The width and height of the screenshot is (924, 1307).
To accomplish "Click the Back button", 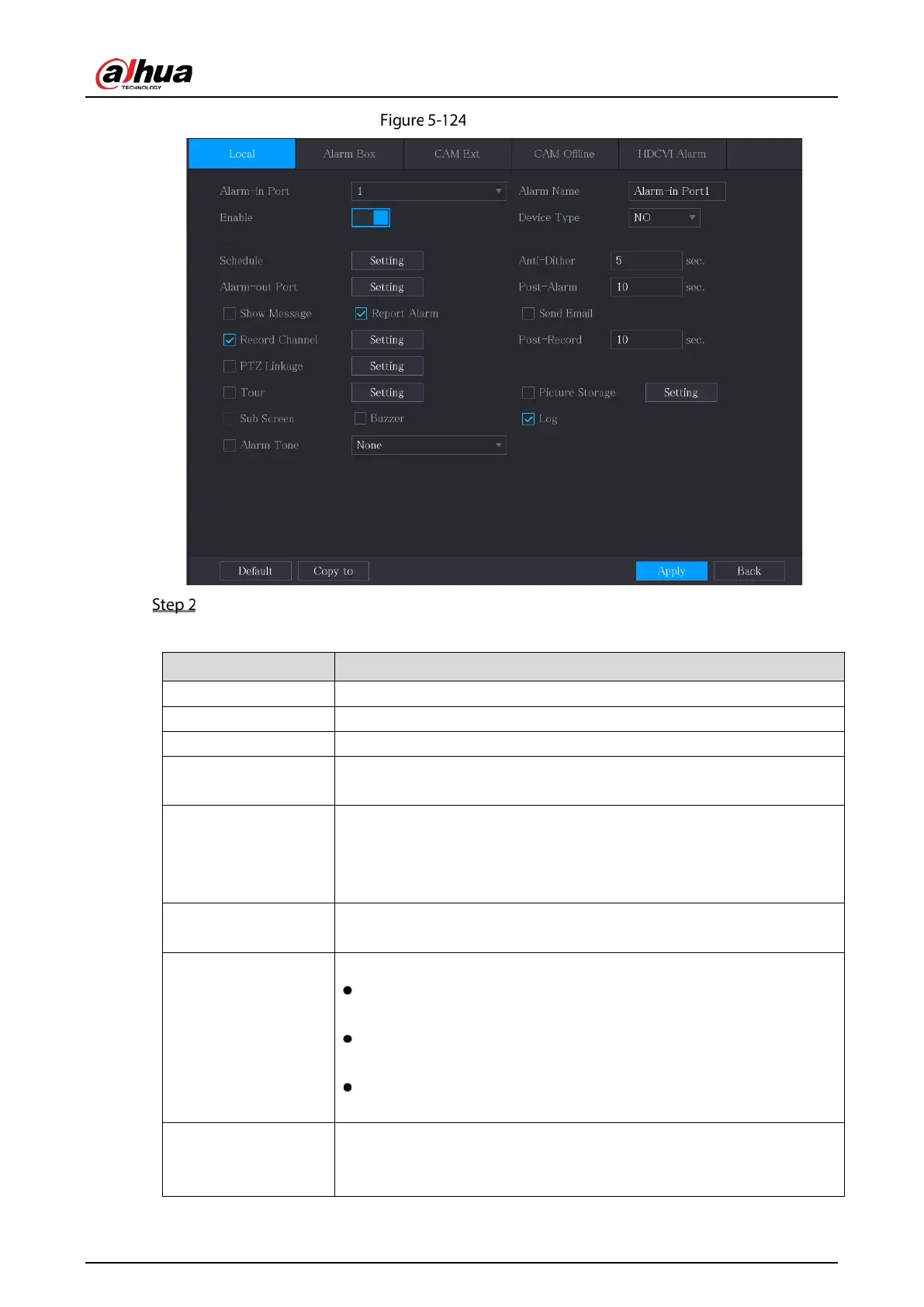I will click(x=749, y=571).
